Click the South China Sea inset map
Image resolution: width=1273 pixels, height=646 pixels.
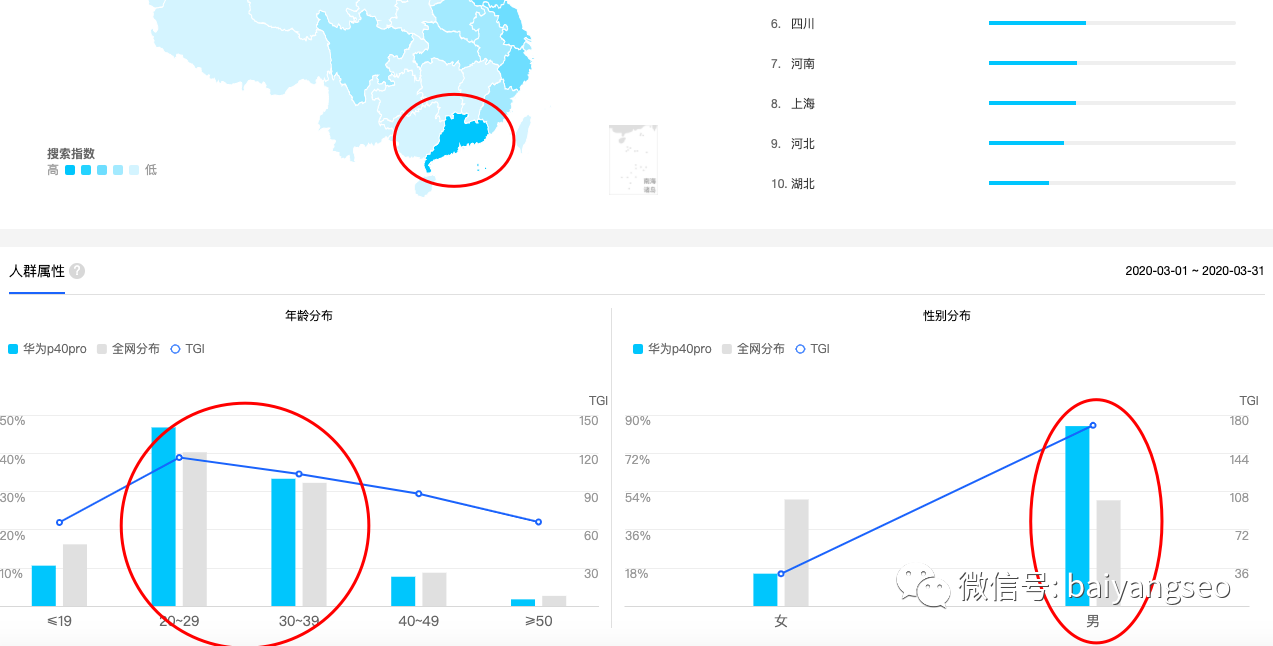coord(633,158)
